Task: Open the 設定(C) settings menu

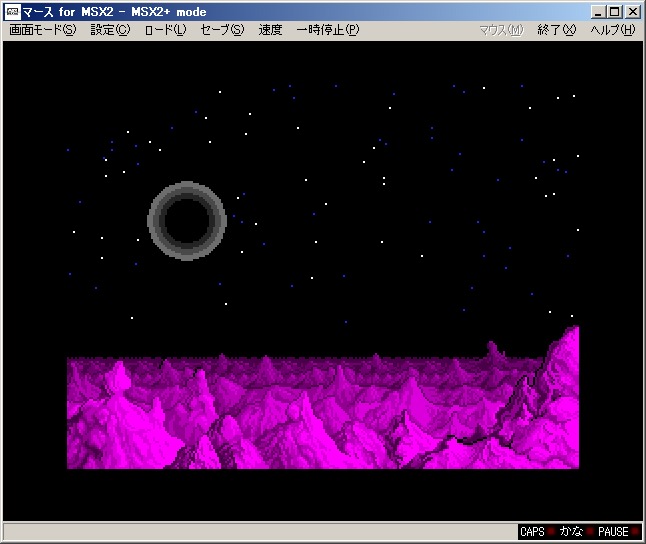Action: tap(110, 30)
